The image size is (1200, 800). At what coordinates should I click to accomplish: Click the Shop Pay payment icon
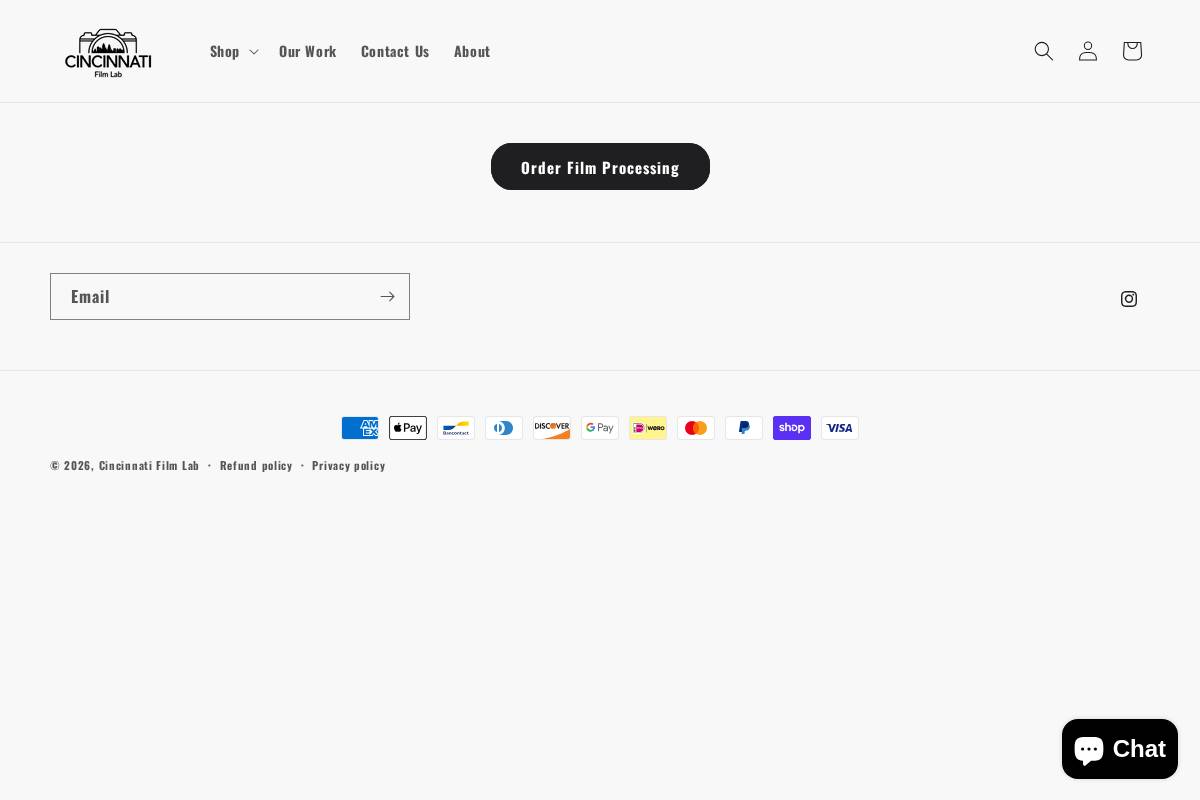coord(792,428)
